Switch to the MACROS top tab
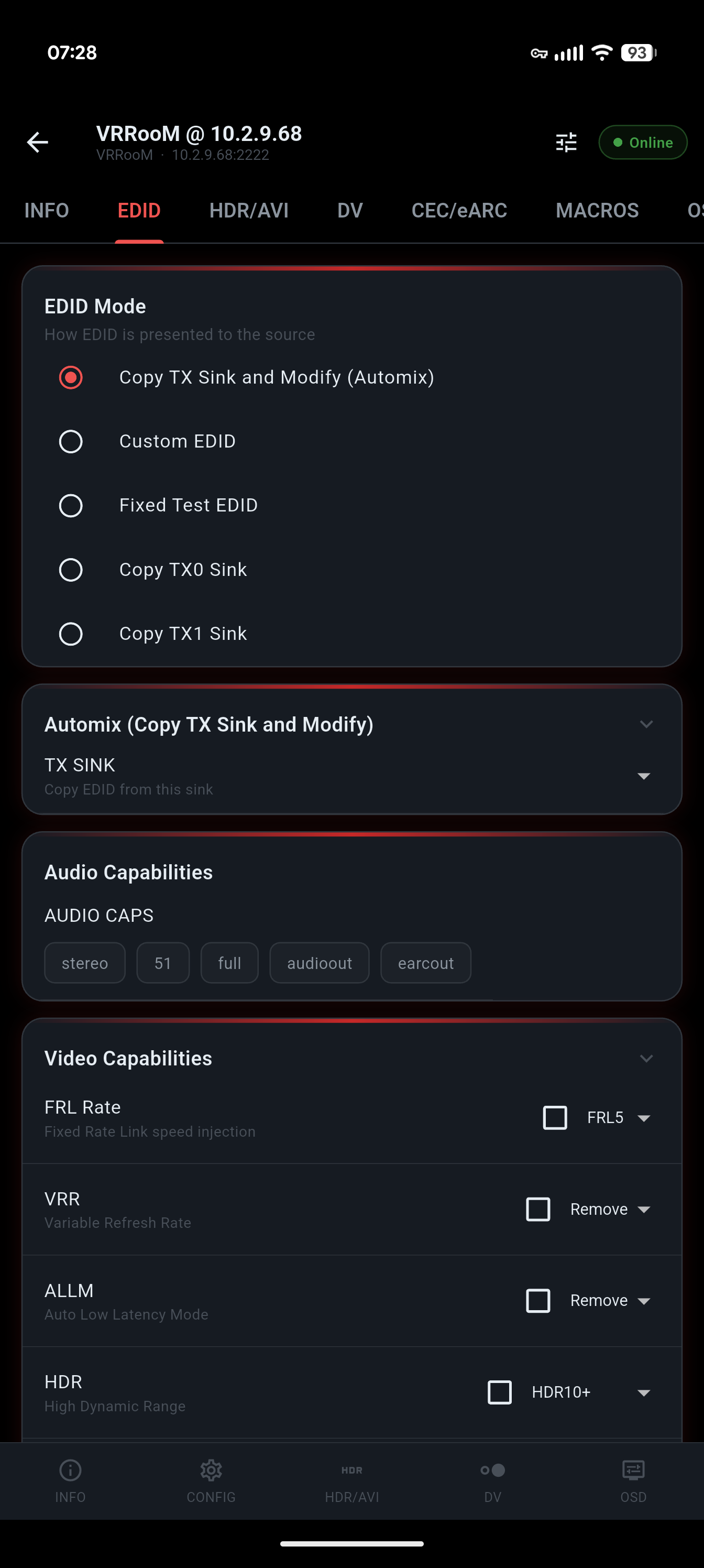704x1568 pixels. point(597,211)
